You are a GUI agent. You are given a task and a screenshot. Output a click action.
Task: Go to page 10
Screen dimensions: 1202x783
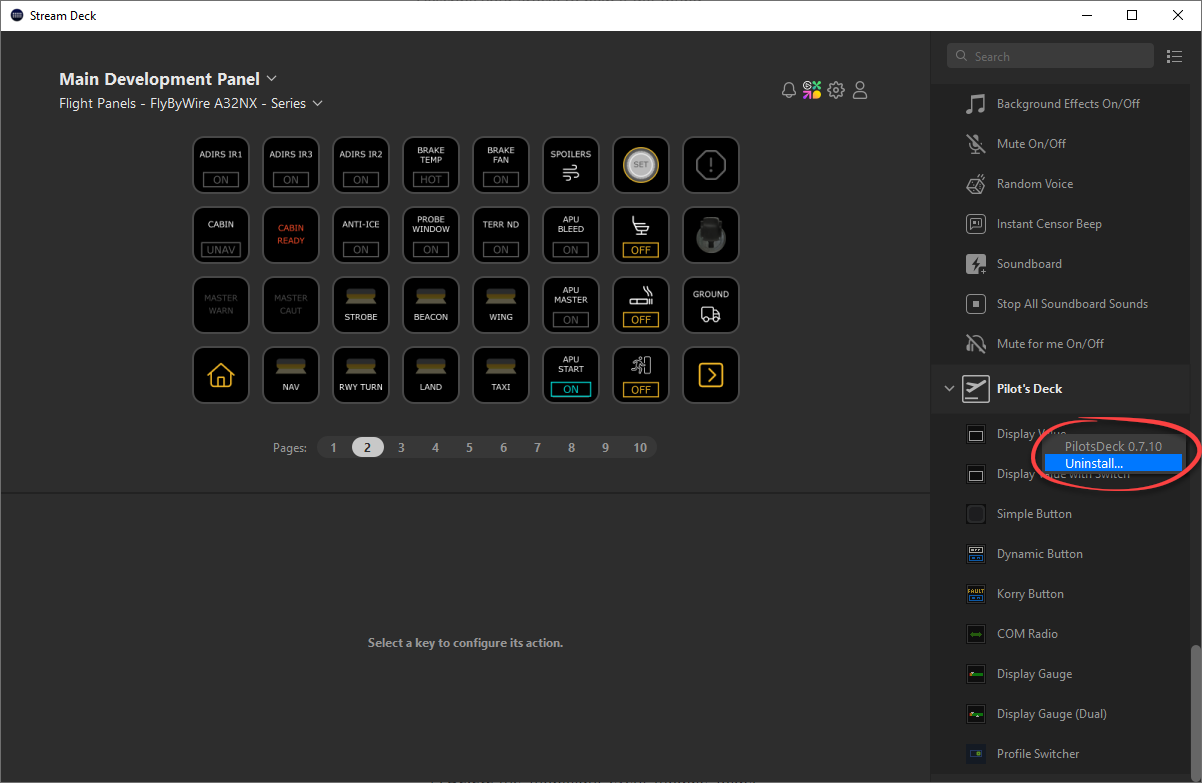pyautogui.click(x=640, y=448)
